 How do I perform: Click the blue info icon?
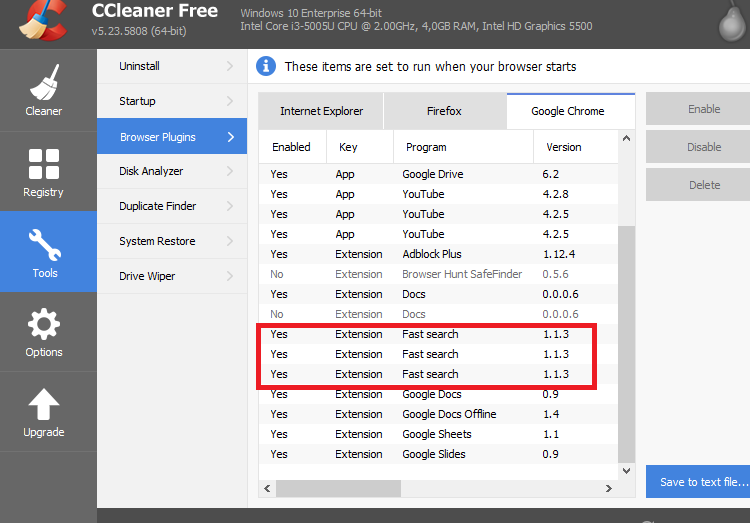[x=266, y=66]
